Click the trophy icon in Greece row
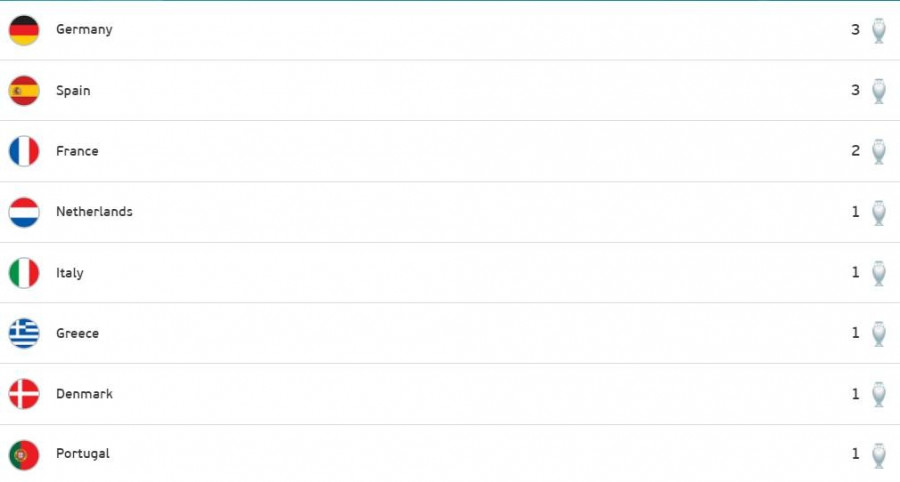The height and width of the screenshot is (482, 900). click(x=879, y=333)
